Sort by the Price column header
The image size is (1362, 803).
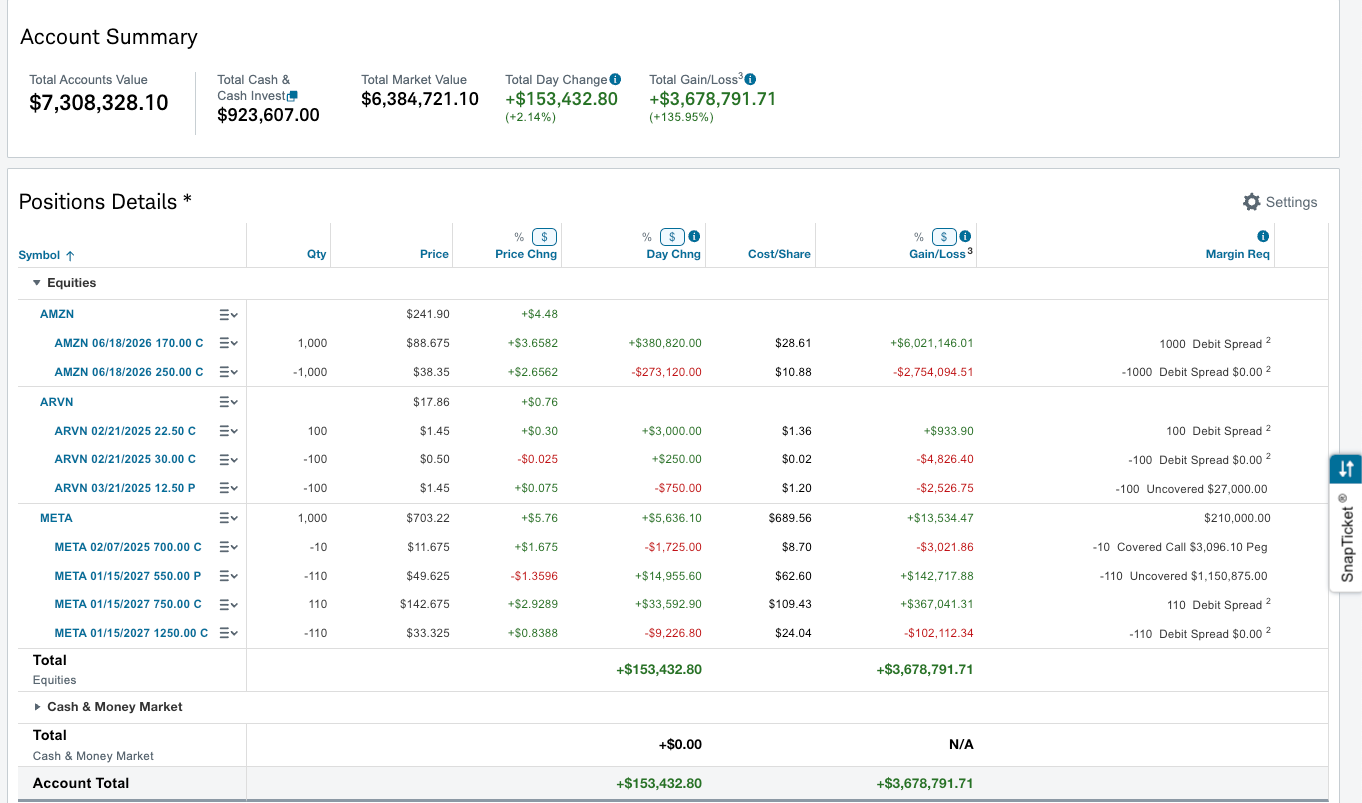434,254
